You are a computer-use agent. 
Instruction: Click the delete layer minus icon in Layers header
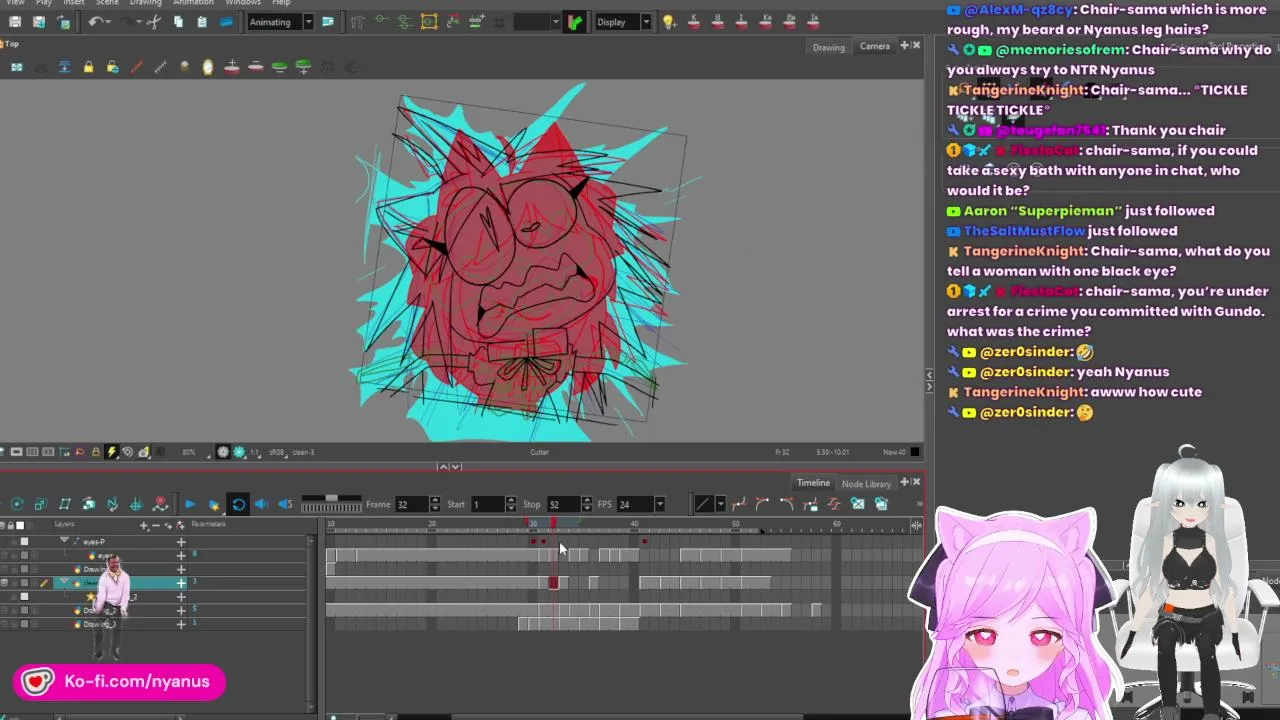coord(156,525)
